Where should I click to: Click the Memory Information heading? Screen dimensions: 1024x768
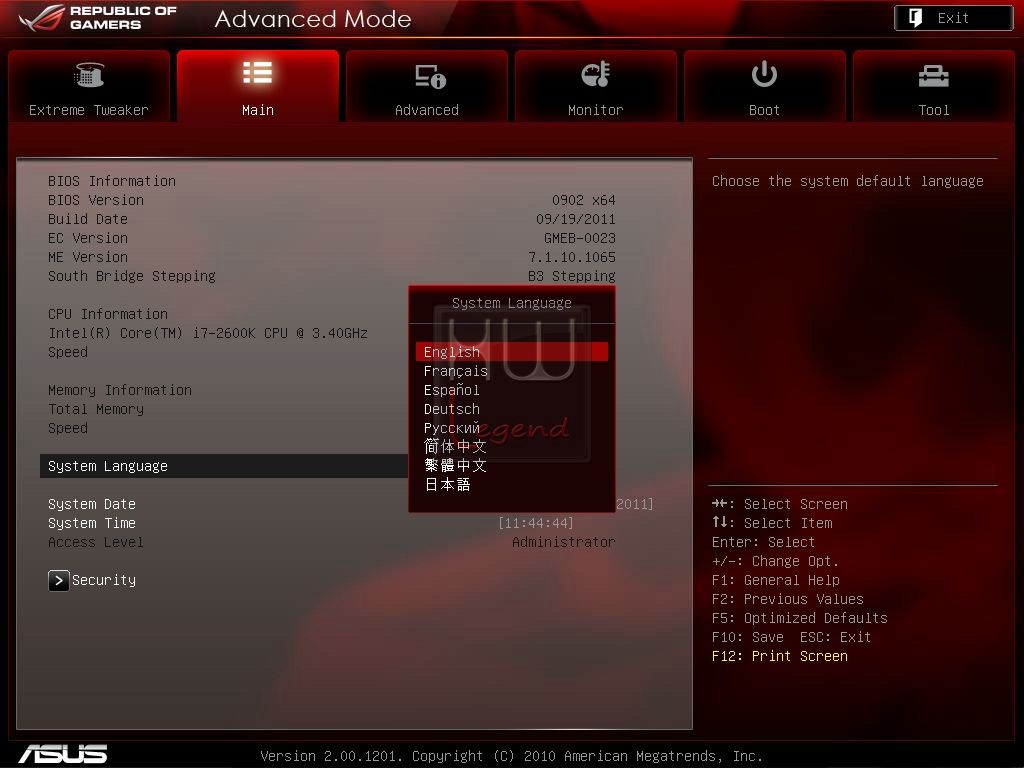pyautogui.click(x=120, y=390)
